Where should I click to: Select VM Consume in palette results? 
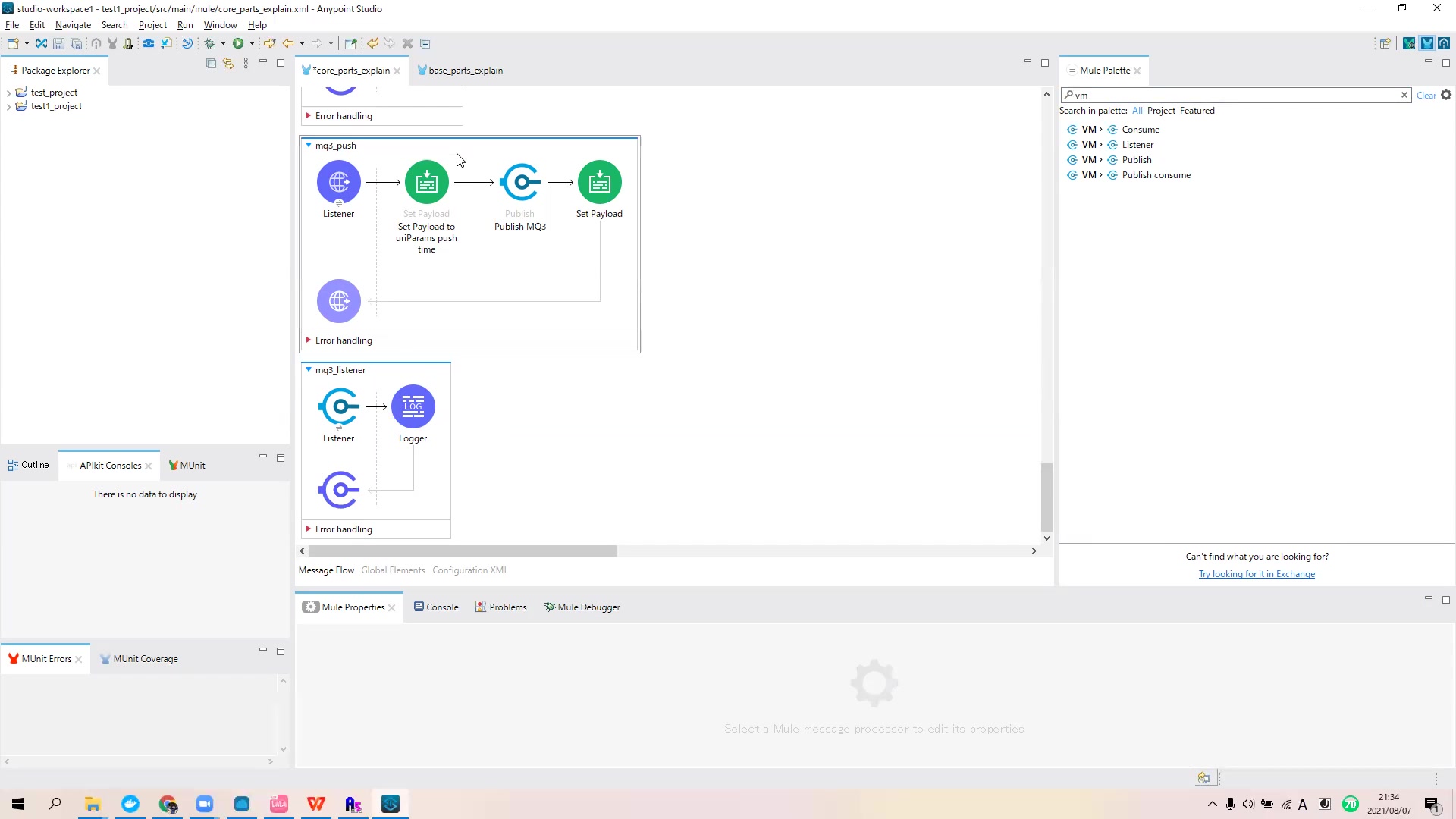(1113, 130)
